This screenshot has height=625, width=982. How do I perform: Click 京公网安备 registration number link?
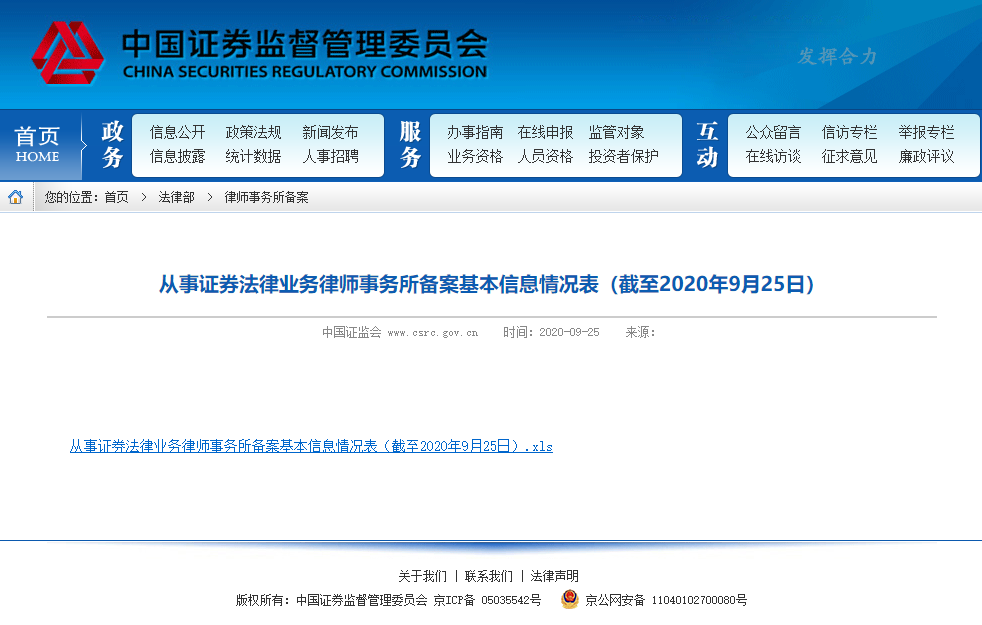click(666, 600)
